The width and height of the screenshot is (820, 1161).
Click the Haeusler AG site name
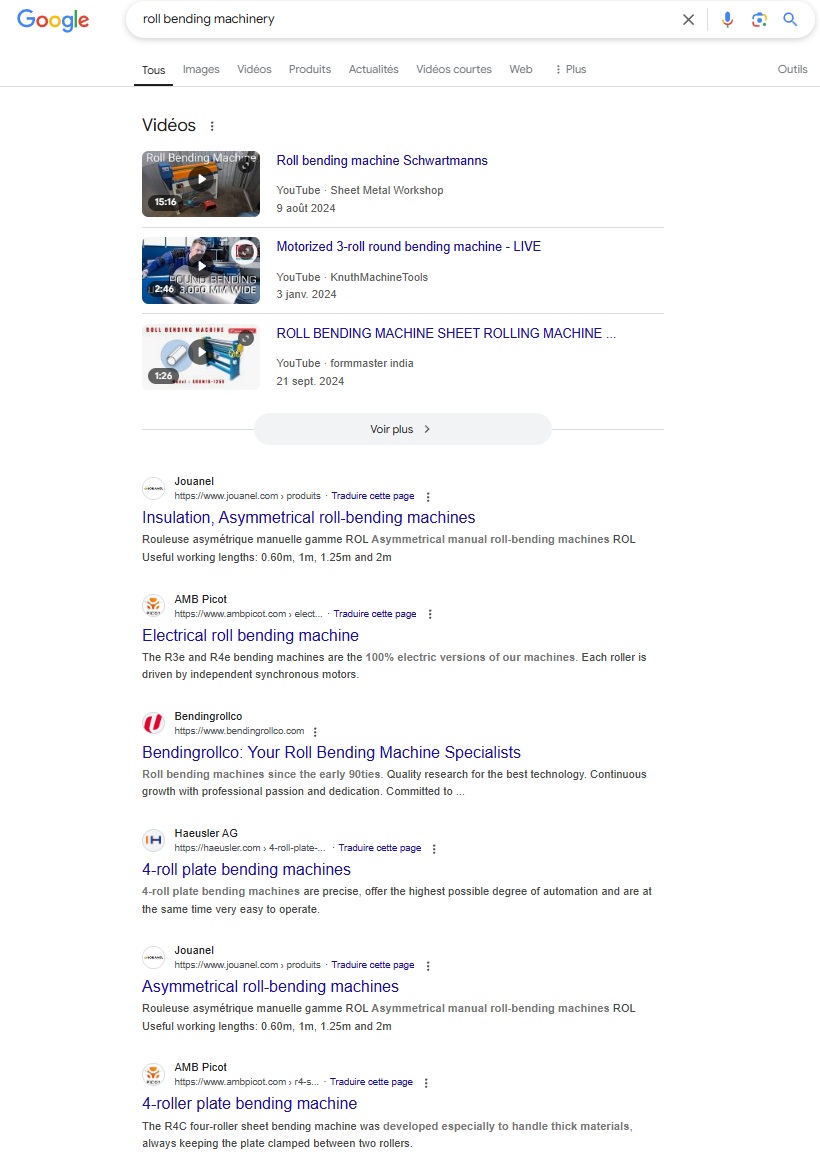206,833
